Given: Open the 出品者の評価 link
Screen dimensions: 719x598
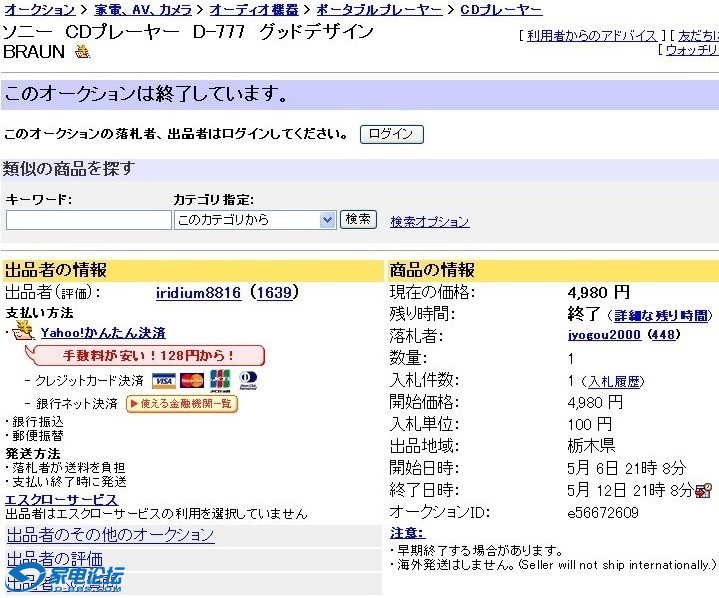Looking at the screenshot, I should click(x=55, y=559).
